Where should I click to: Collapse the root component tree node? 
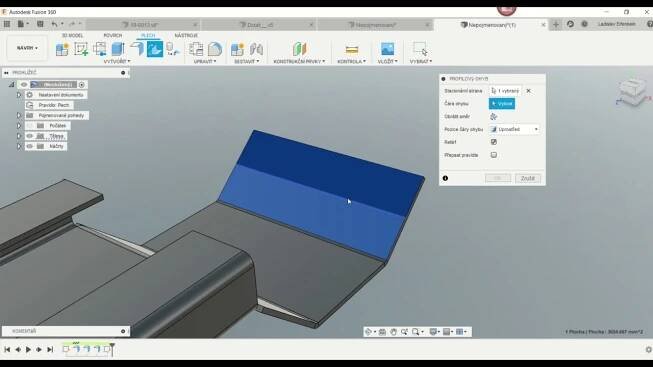click(x=12, y=85)
